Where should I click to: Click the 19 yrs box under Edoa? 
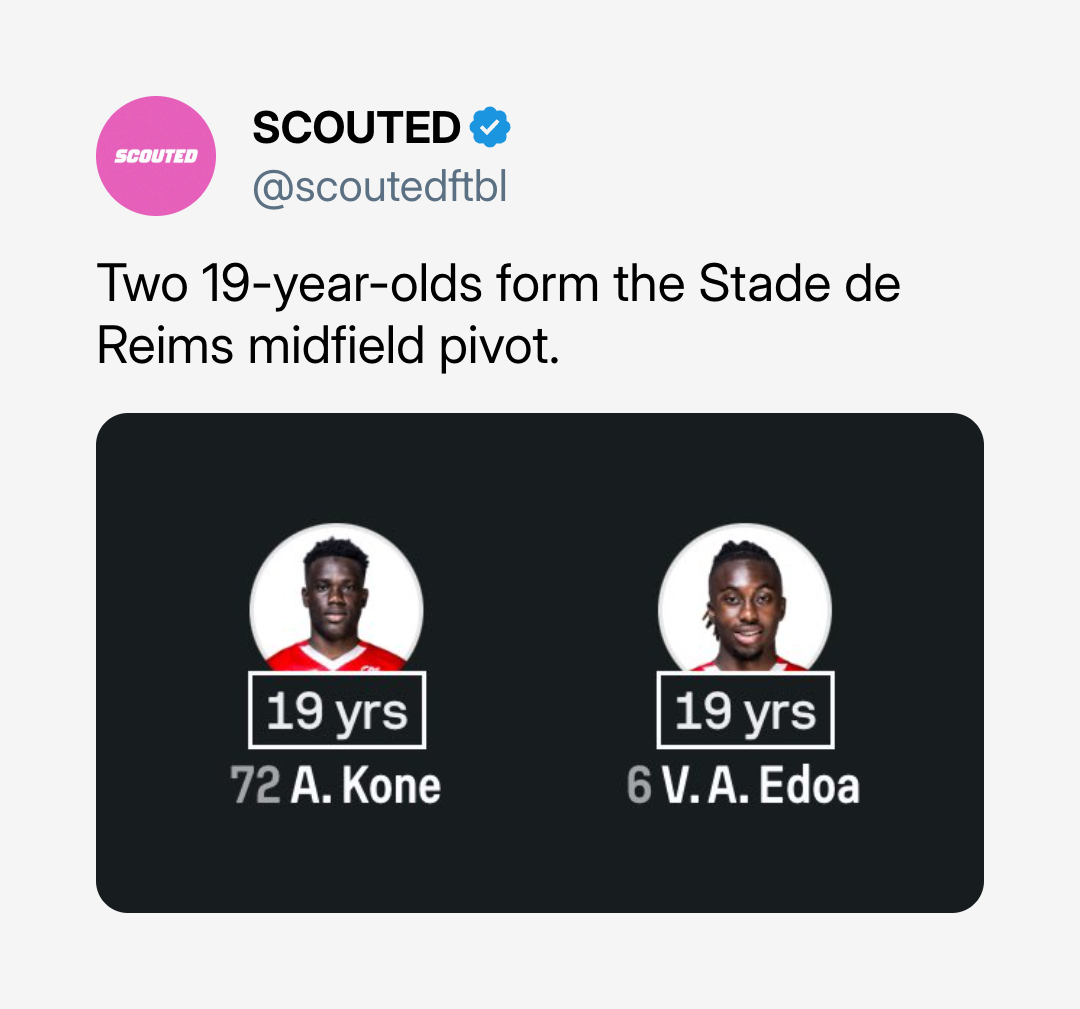[x=745, y=710]
